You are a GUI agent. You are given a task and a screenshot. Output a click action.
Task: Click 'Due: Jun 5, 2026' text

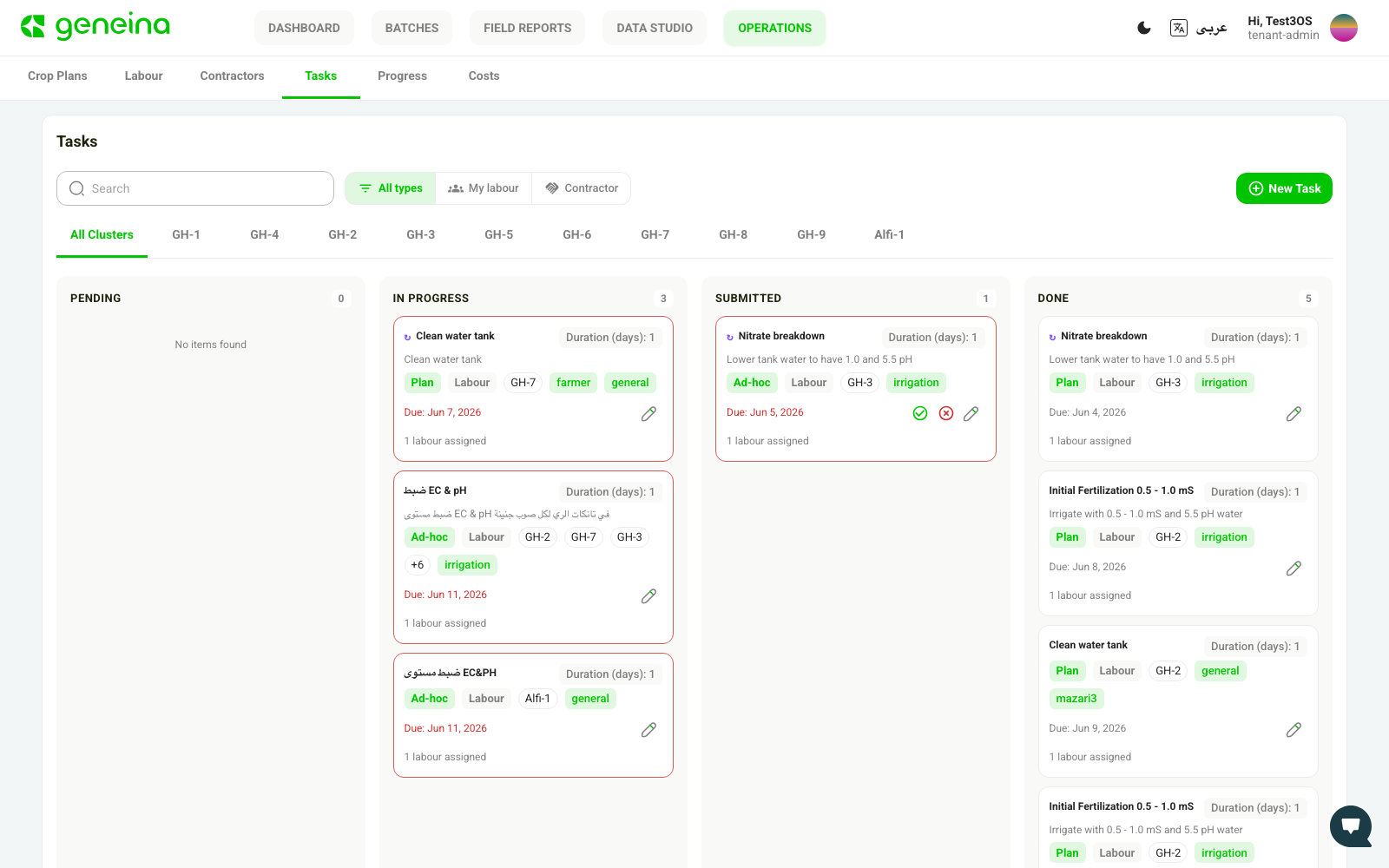pyautogui.click(x=765, y=412)
